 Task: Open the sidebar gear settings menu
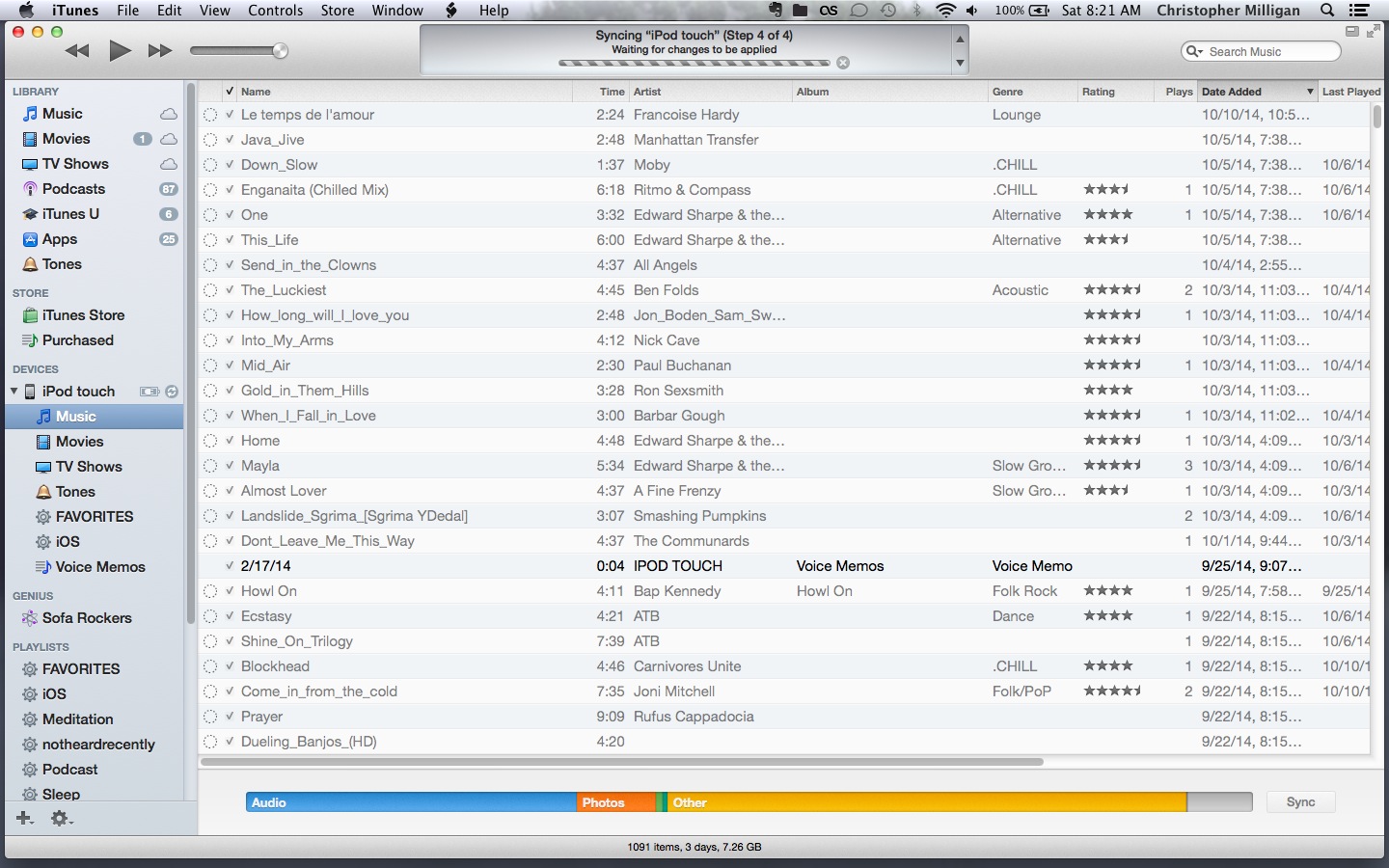point(62,818)
